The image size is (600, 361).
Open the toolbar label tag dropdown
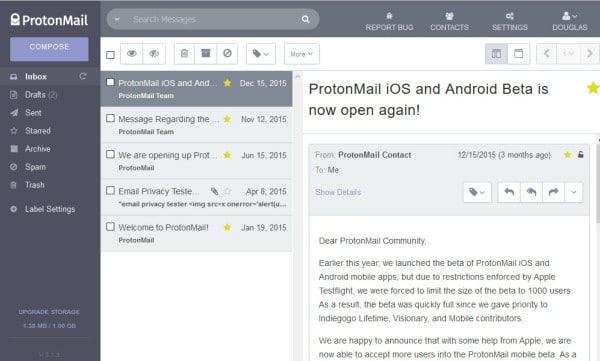point(261,54)
